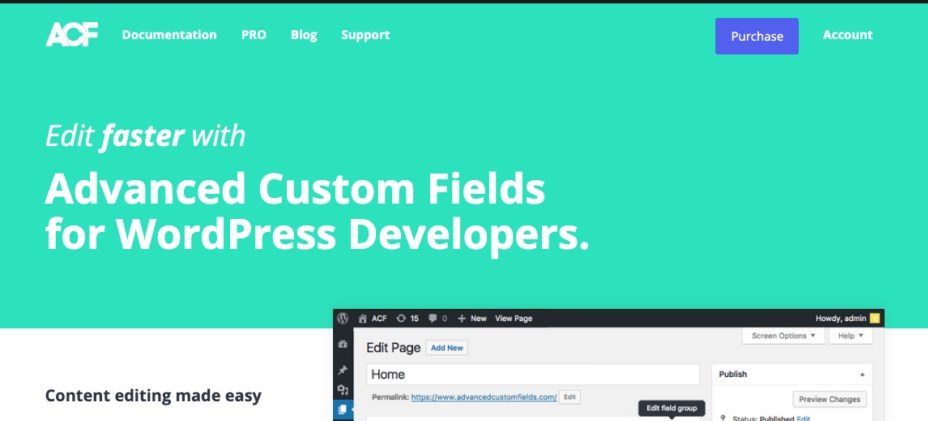Click the Status key icon
The width and height of the screenshot is (928, 421).
pyautogui.click(x=723, y=418)
